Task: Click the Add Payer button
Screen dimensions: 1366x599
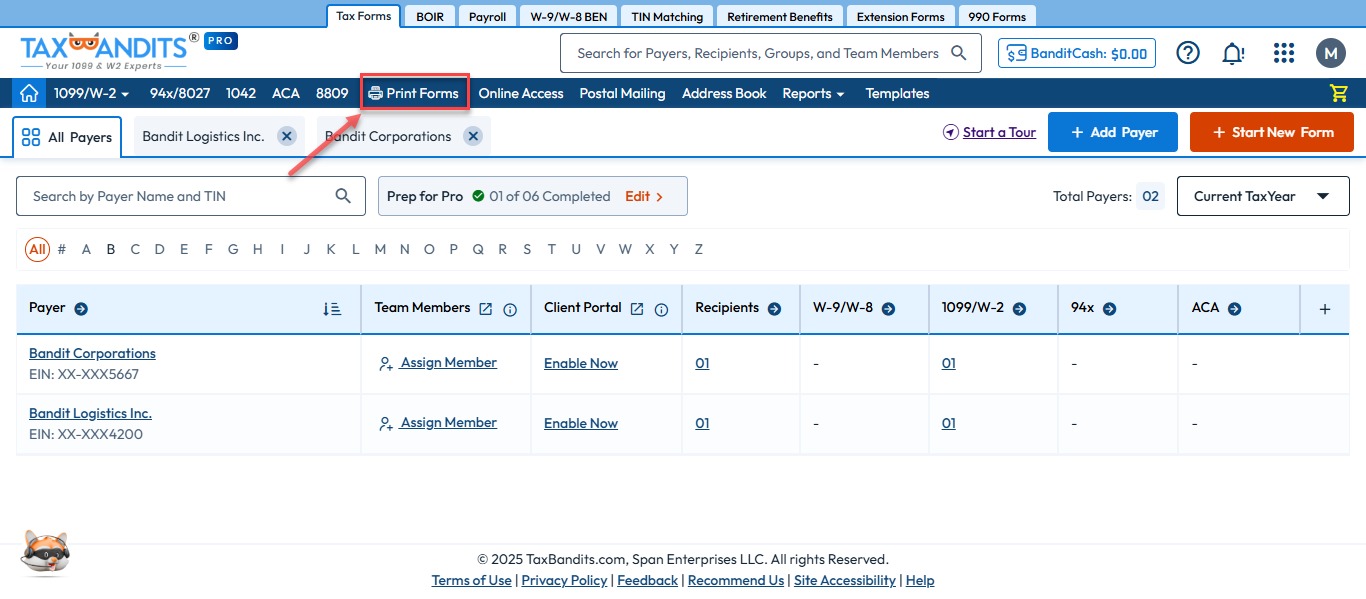Action: (x=1113, y=132)
